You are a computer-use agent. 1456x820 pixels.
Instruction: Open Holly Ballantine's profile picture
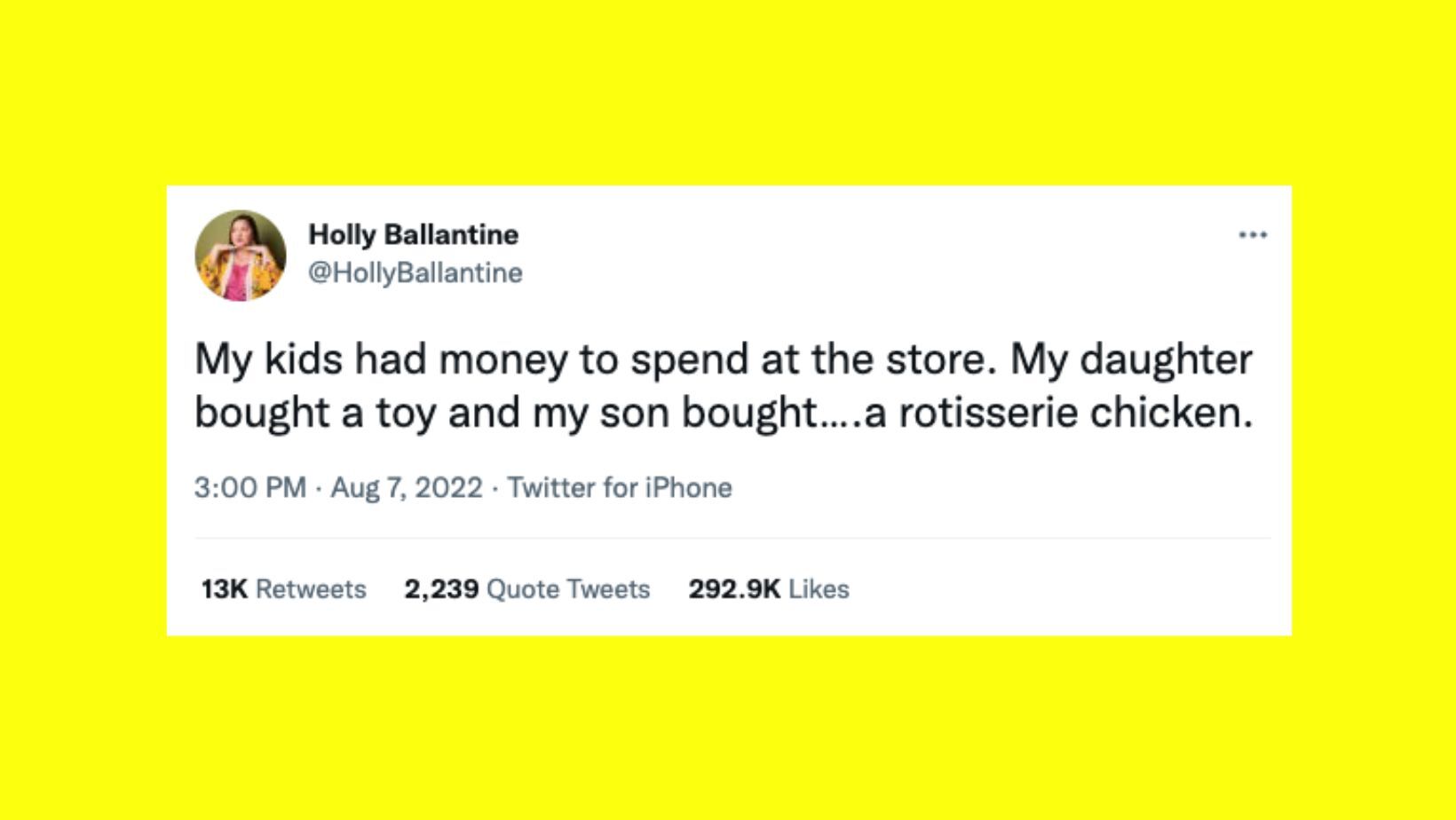241,256
